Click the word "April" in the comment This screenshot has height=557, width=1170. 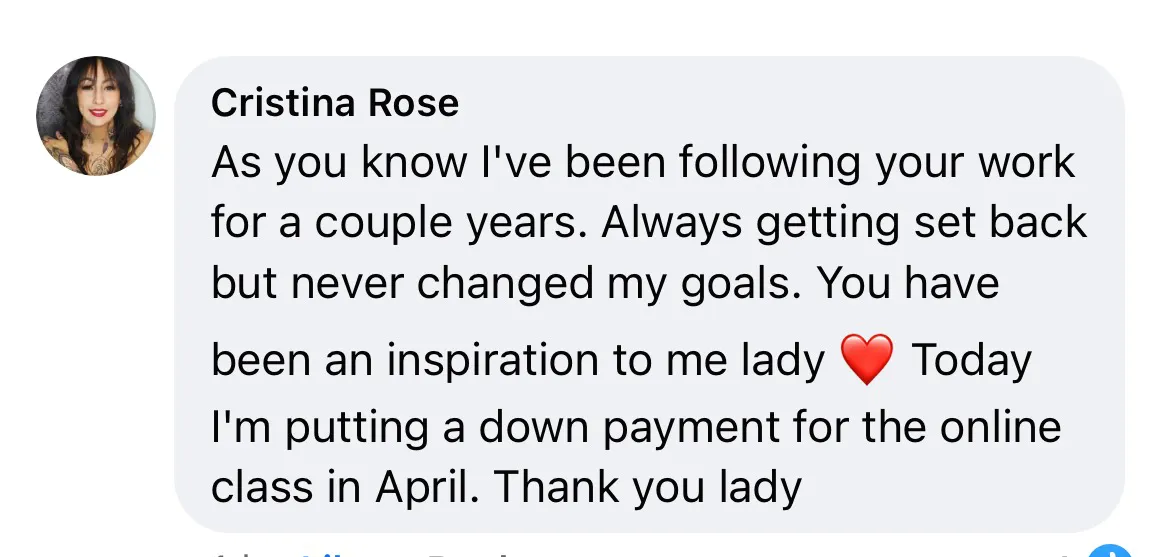tap(425, 488)
